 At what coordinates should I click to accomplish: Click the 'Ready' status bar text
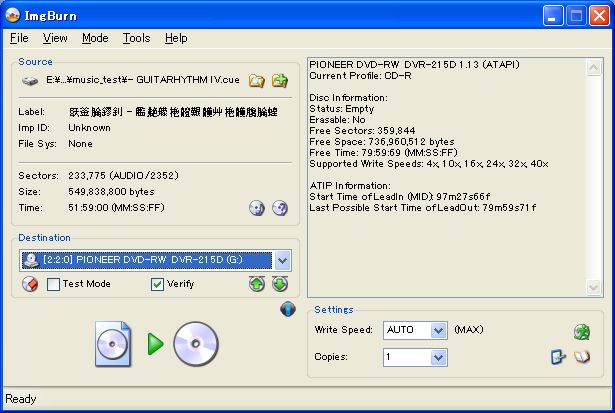20,399
